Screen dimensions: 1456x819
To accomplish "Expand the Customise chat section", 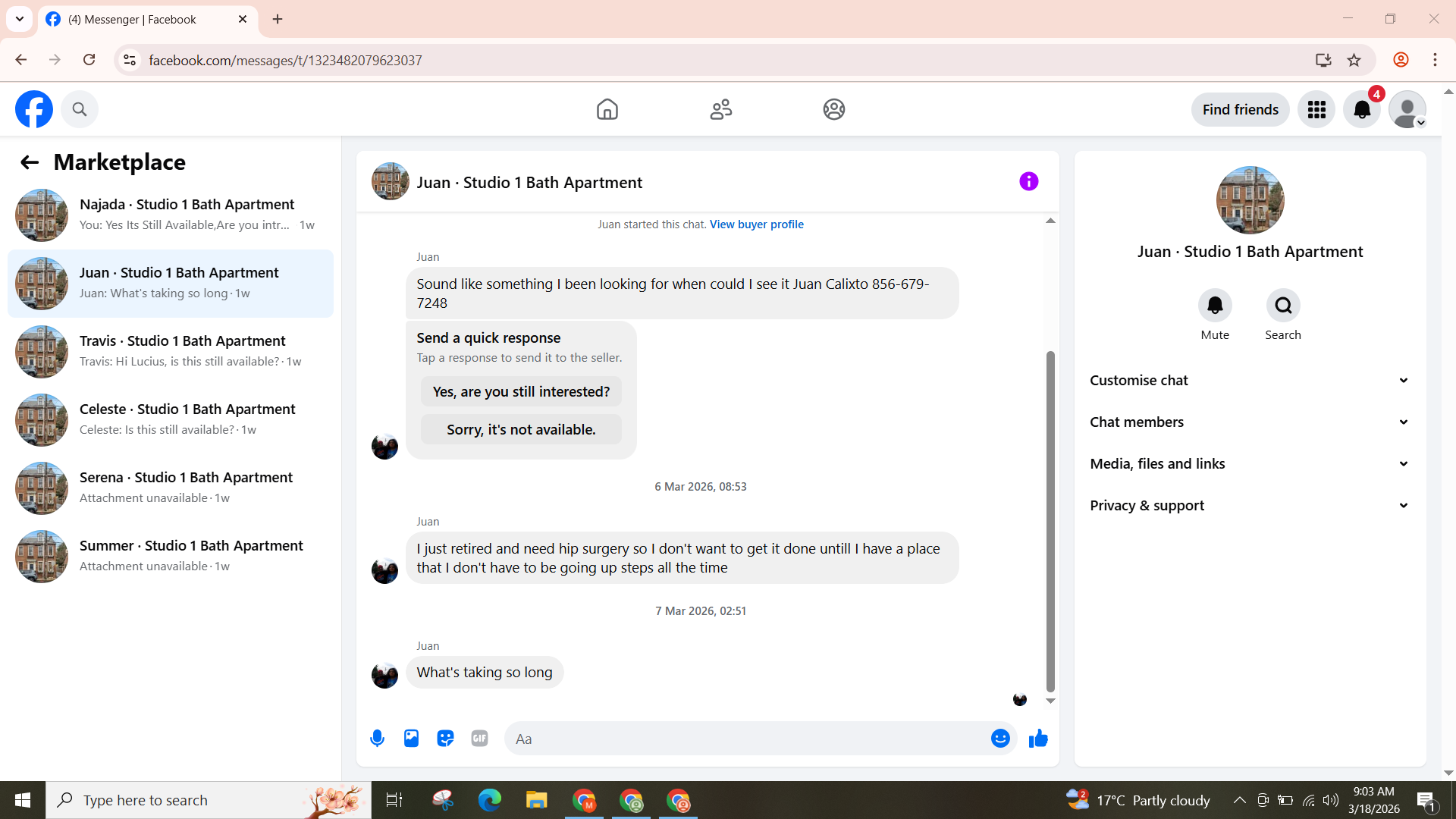I will point(1250,380).
